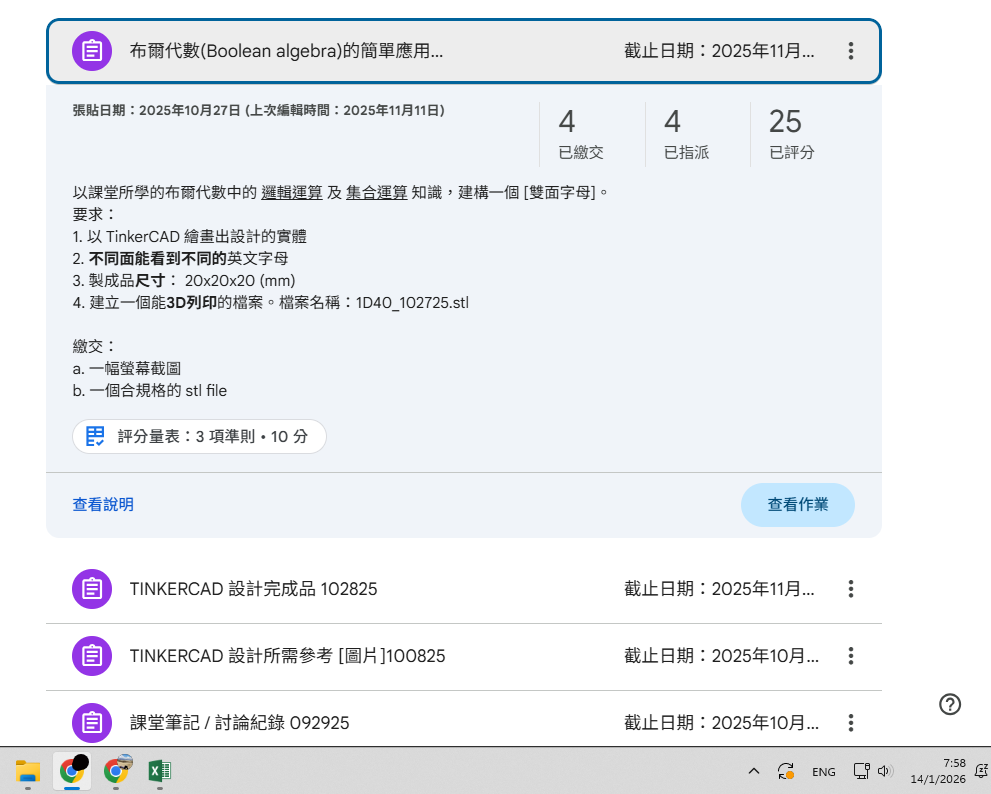Screen dimensions: 991x794
Task: Open more options for TINKERCAD 設計完成品 102825
Action: coord(850,589)
